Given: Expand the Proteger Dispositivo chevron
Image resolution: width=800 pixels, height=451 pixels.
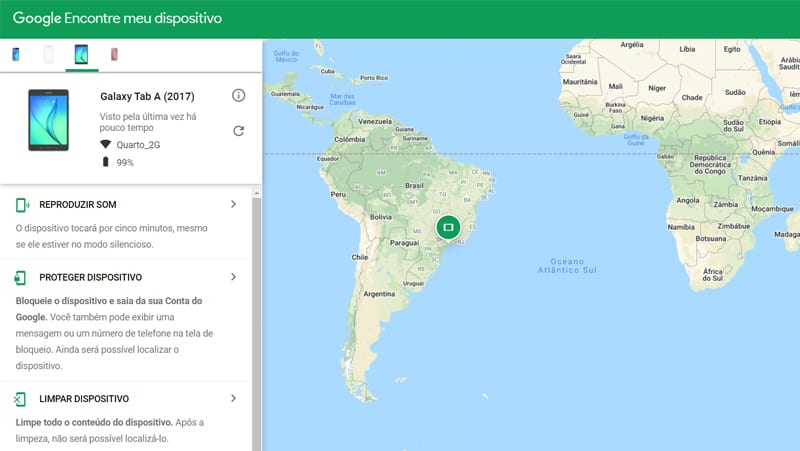Looking at the screenshot, I should [x=234, y=277].
